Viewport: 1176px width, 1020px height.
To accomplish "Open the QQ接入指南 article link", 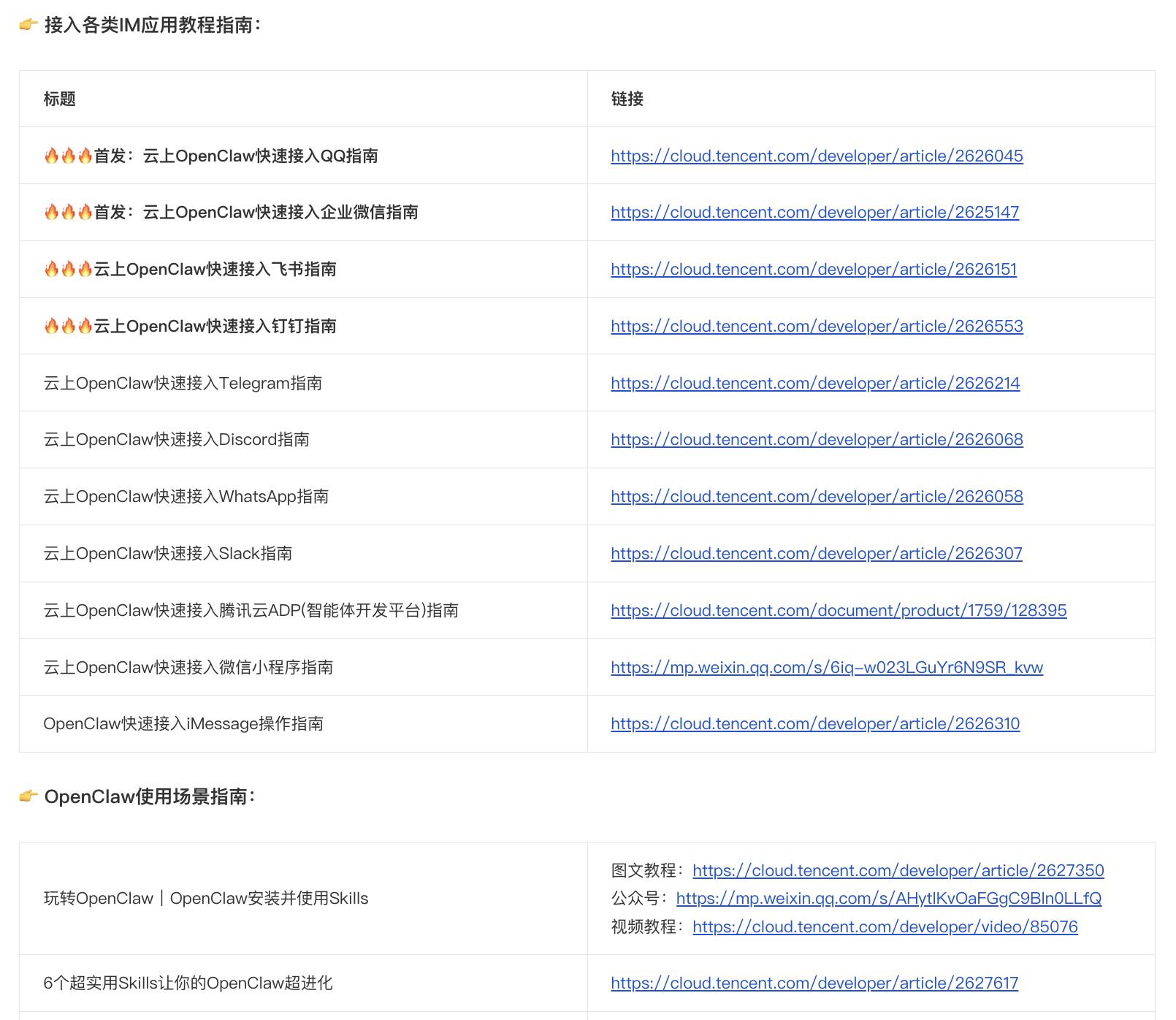I will (x=816, y=156).
